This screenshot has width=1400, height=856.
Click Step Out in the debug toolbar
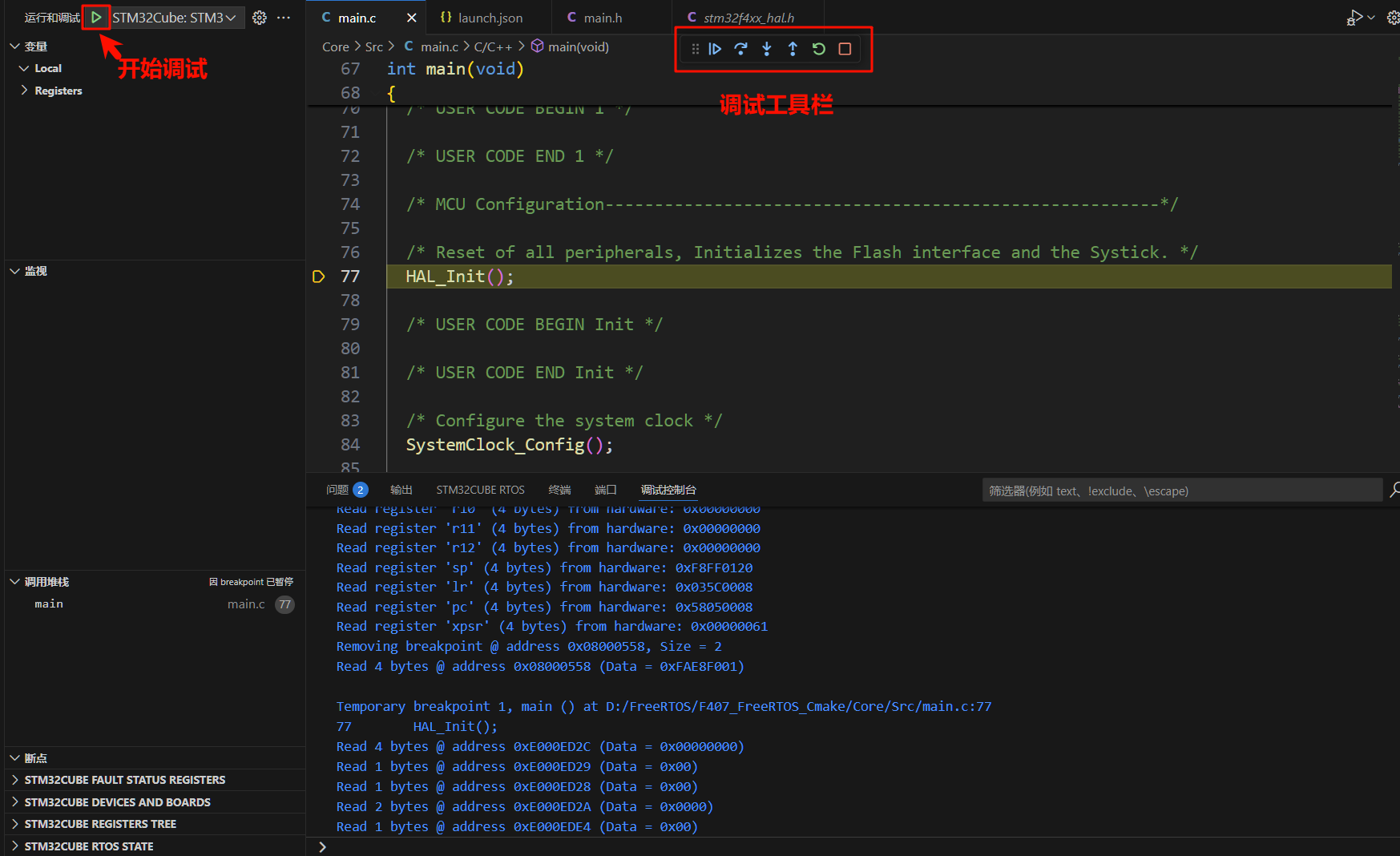[x=793, y=49]
